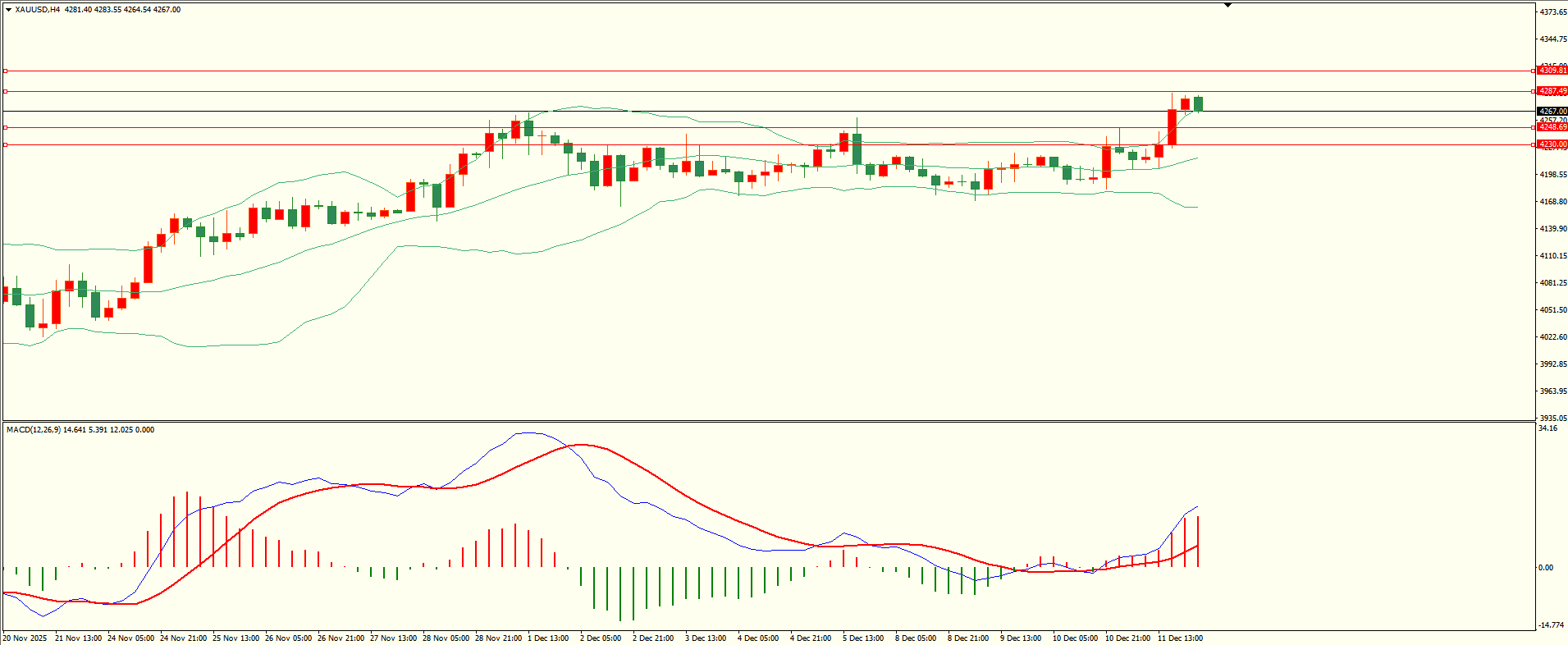The image size is (1568, 645).
Task: Click the left handle of the 4287.49 line
Action: (5, 91)
